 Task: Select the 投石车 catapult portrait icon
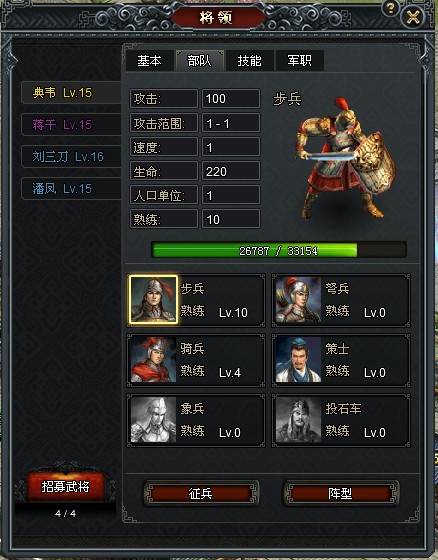[x=298, y=419]
